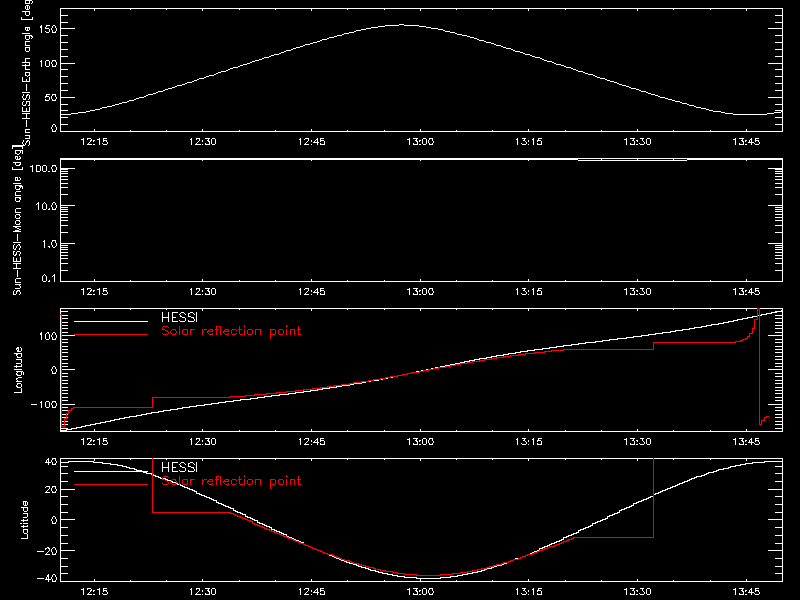
Task: Click the 50 tick on Earth angle plot
Action: 51,97
